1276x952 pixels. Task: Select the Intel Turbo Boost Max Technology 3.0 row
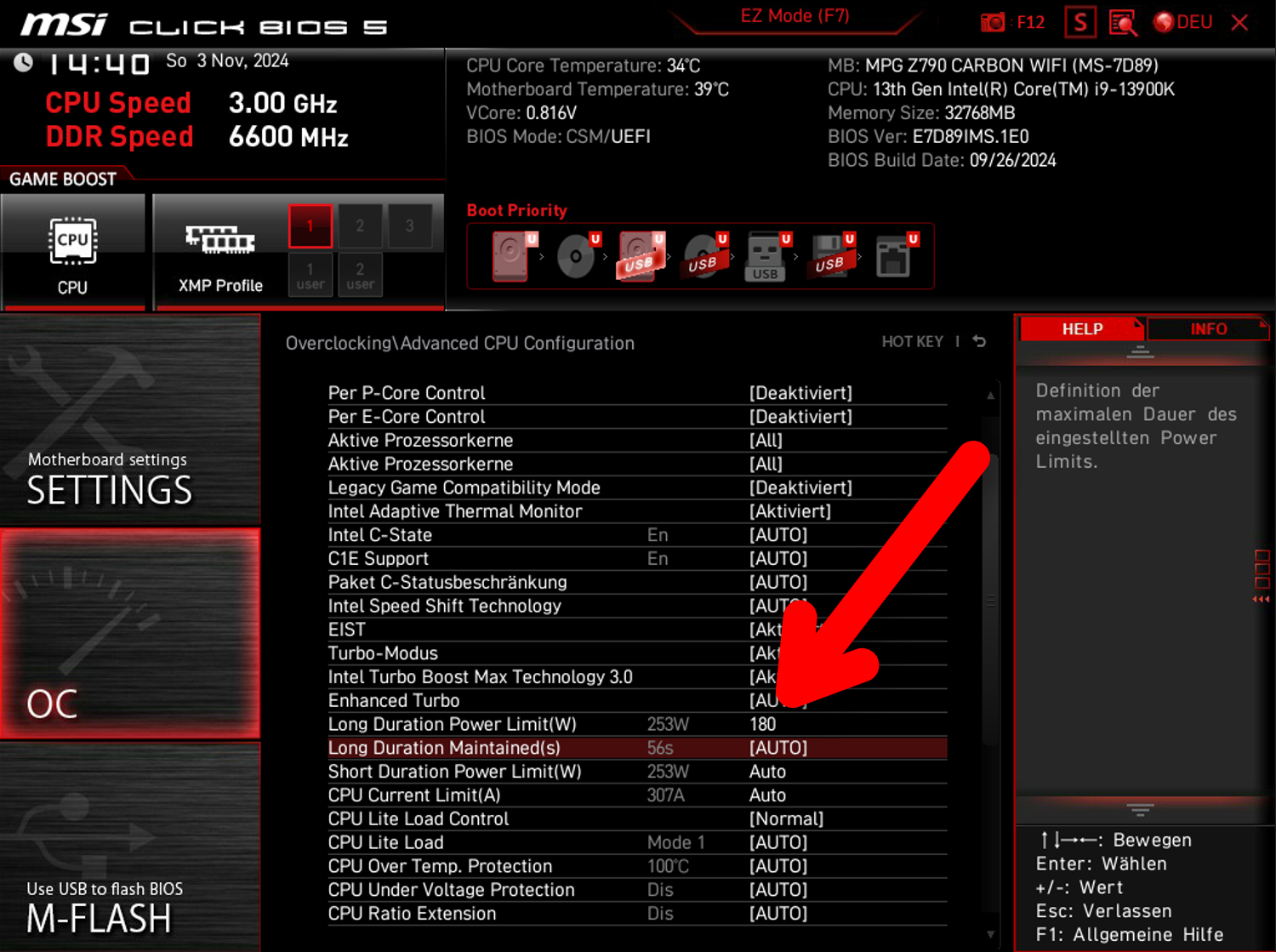pyautogui.click(x=637, y=677)
